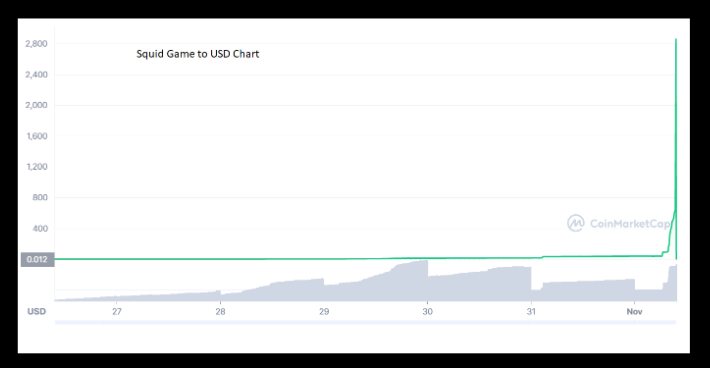Click the green price spike peak
The image size is (710, 368).
pyautogui.click(x=676, y=40)
